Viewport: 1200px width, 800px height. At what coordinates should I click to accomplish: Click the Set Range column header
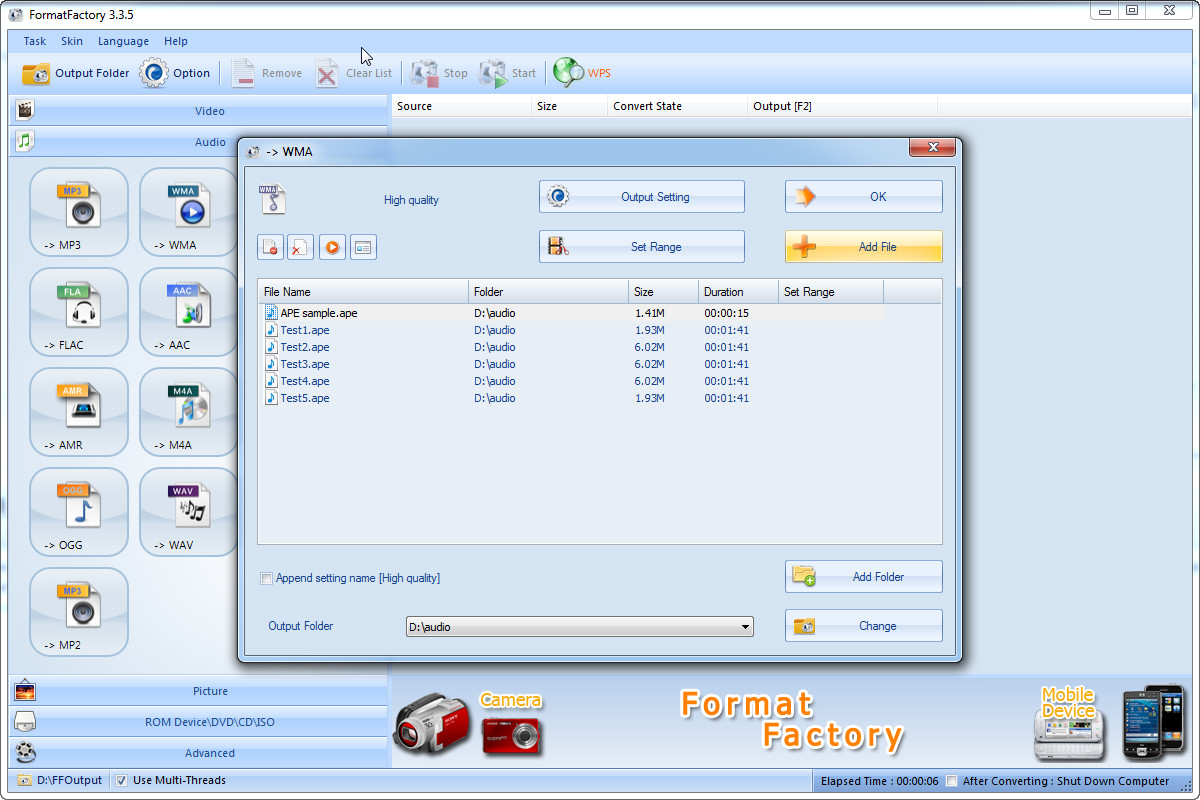[x=831, y=292]
